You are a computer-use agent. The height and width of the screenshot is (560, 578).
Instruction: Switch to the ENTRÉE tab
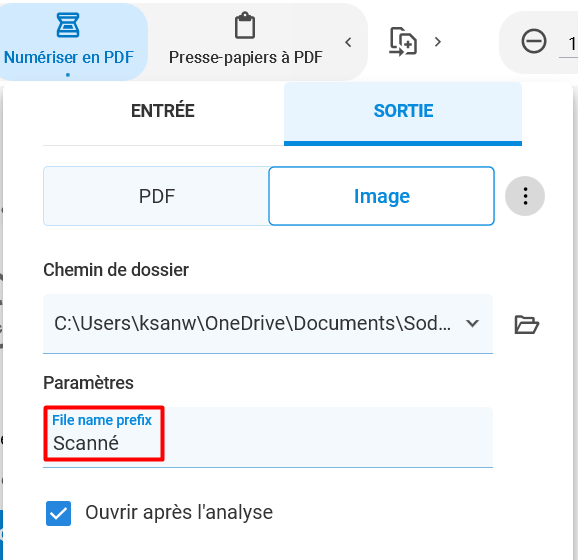(x=163, y=111)
